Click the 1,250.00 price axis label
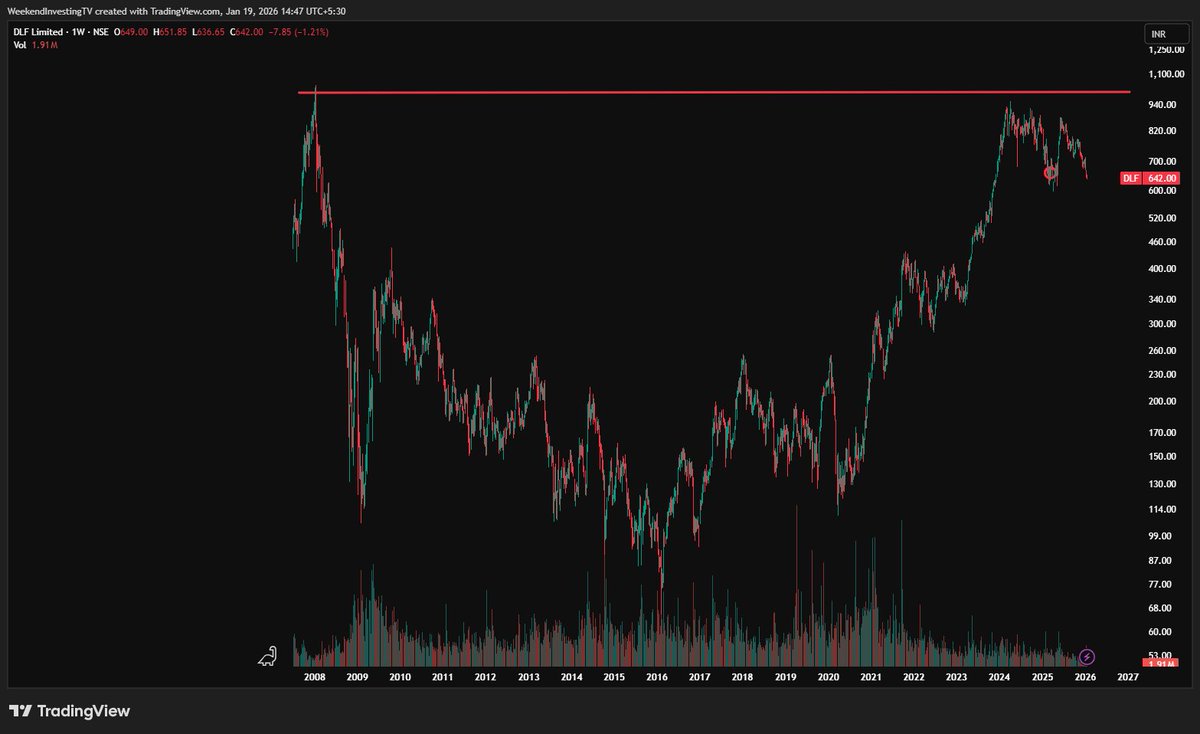 coord(1166,50)
